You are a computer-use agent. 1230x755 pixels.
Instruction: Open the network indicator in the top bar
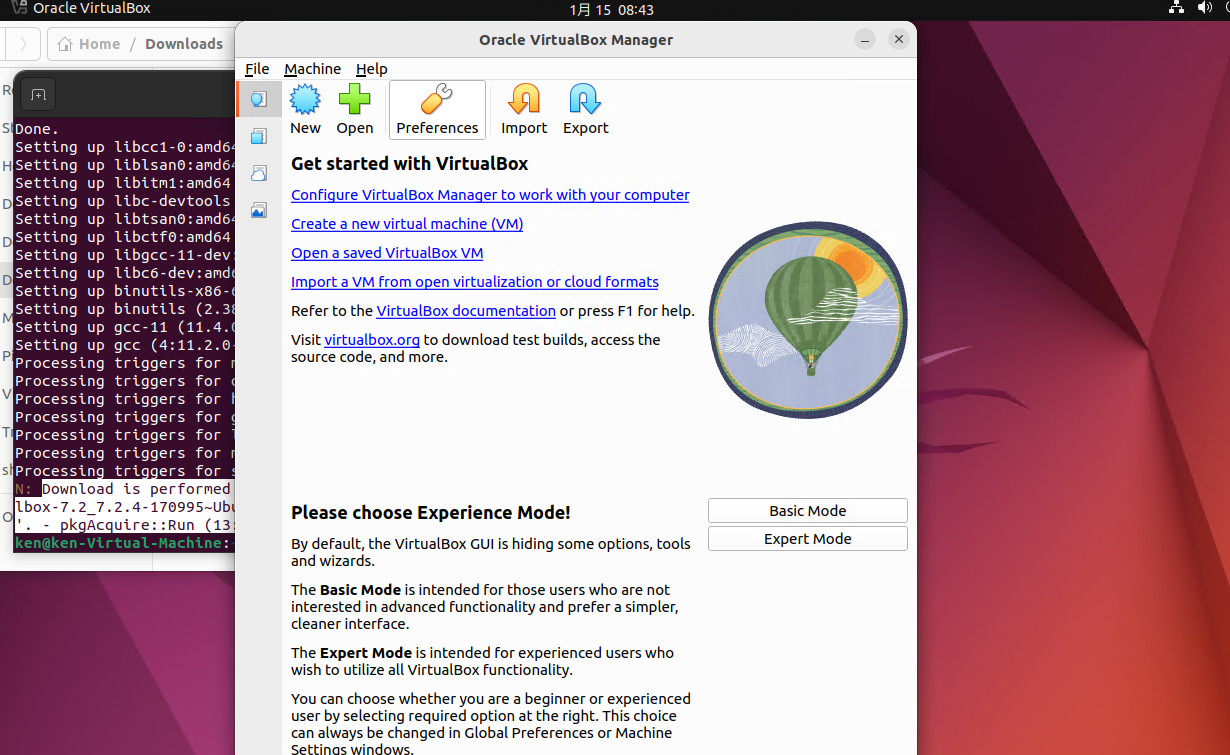pos(1176,8)
